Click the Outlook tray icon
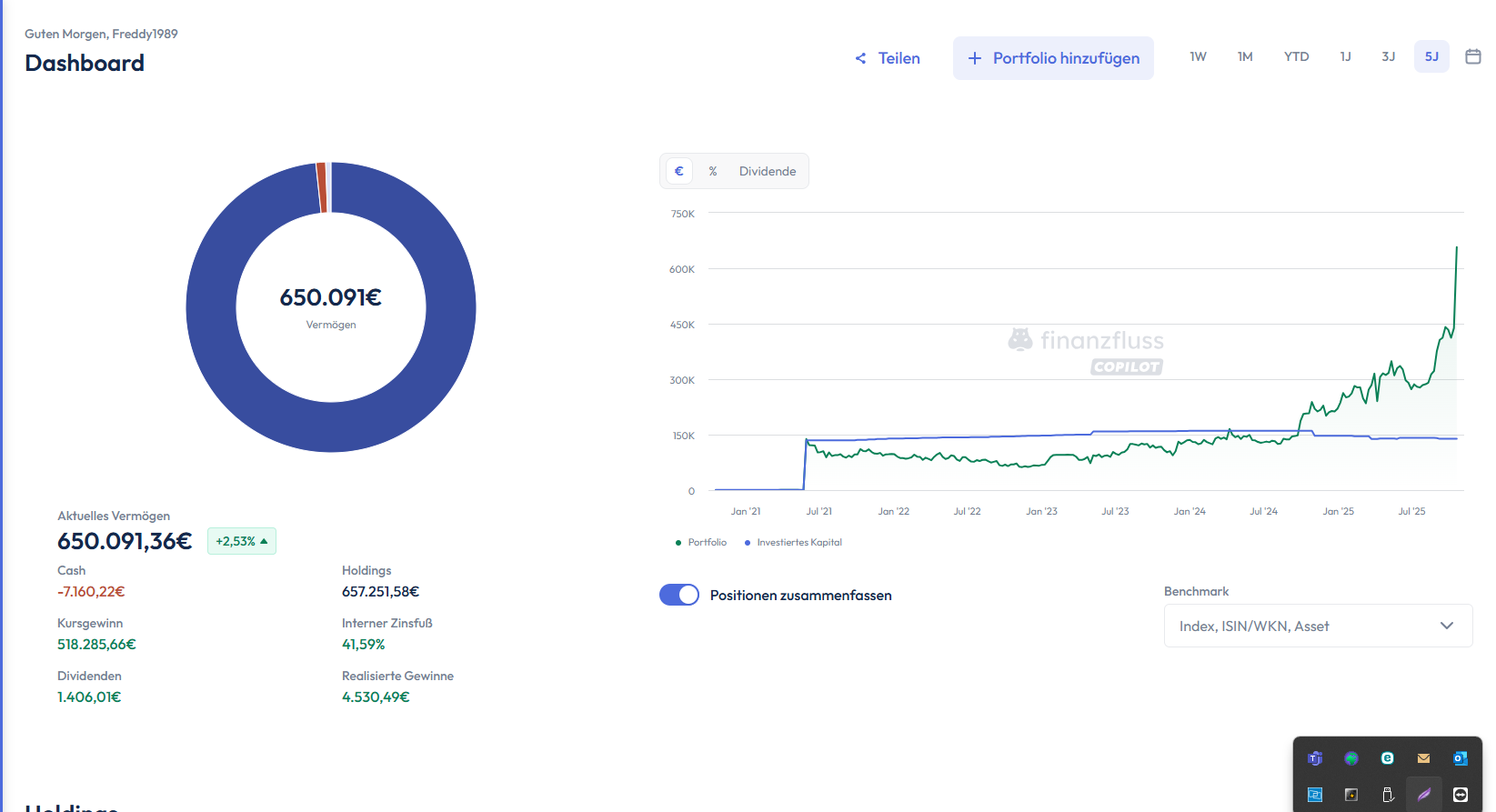This screenshot has width=1496, height=812. (1460, 758)
